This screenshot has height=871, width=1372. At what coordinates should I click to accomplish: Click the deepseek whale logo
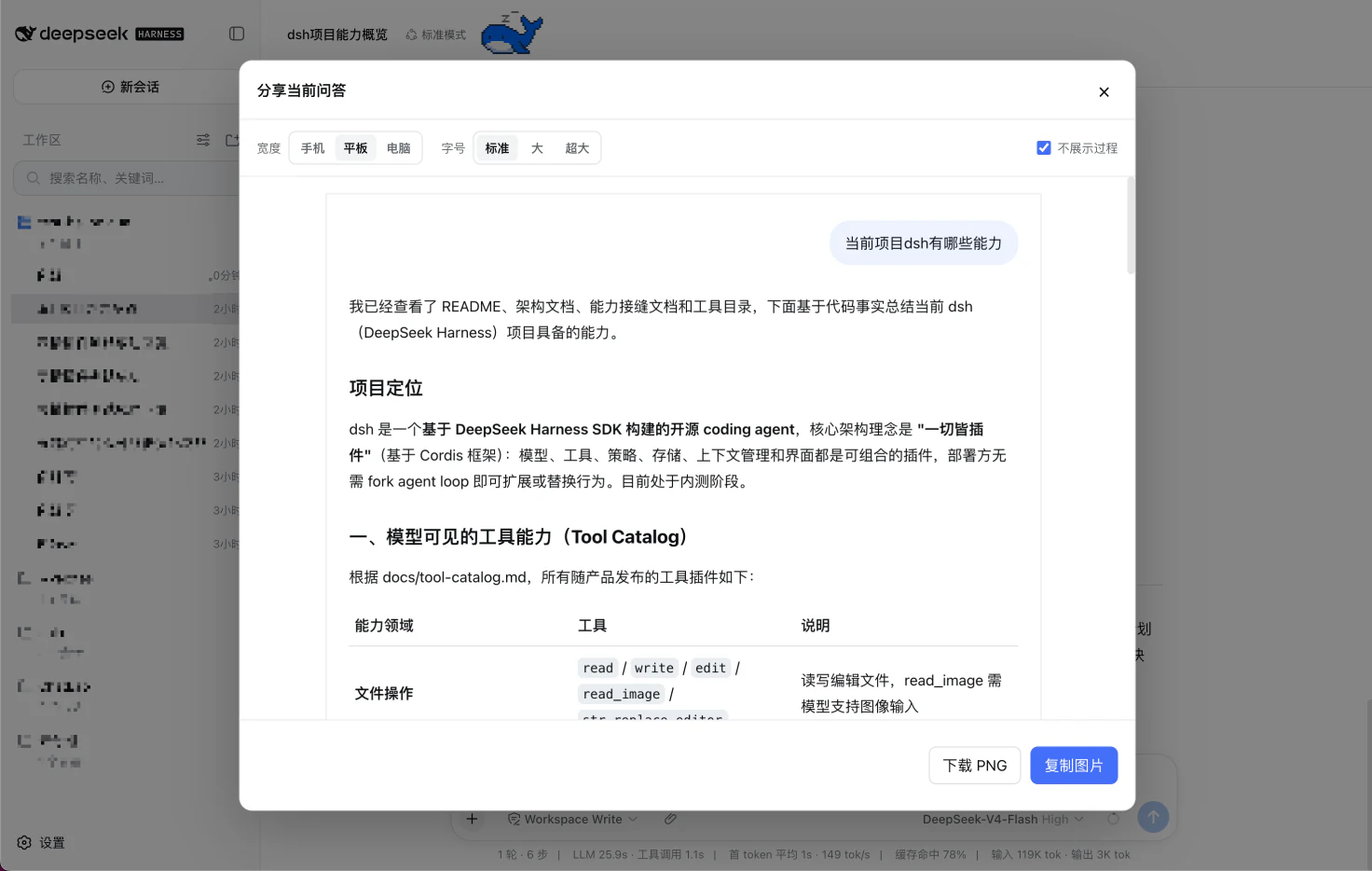pos(25,34)
